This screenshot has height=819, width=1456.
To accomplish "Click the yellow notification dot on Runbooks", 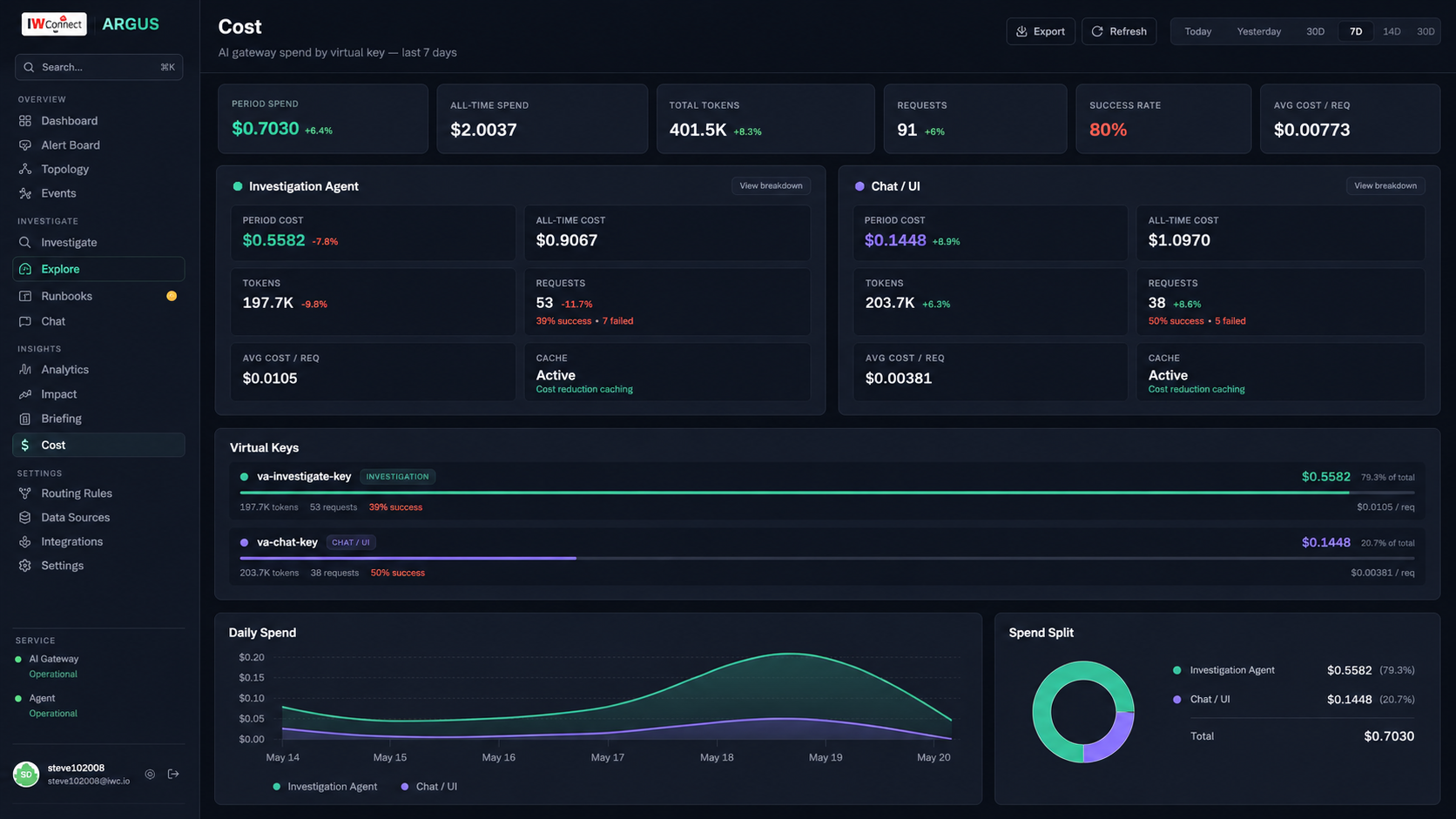I will 172,296.
